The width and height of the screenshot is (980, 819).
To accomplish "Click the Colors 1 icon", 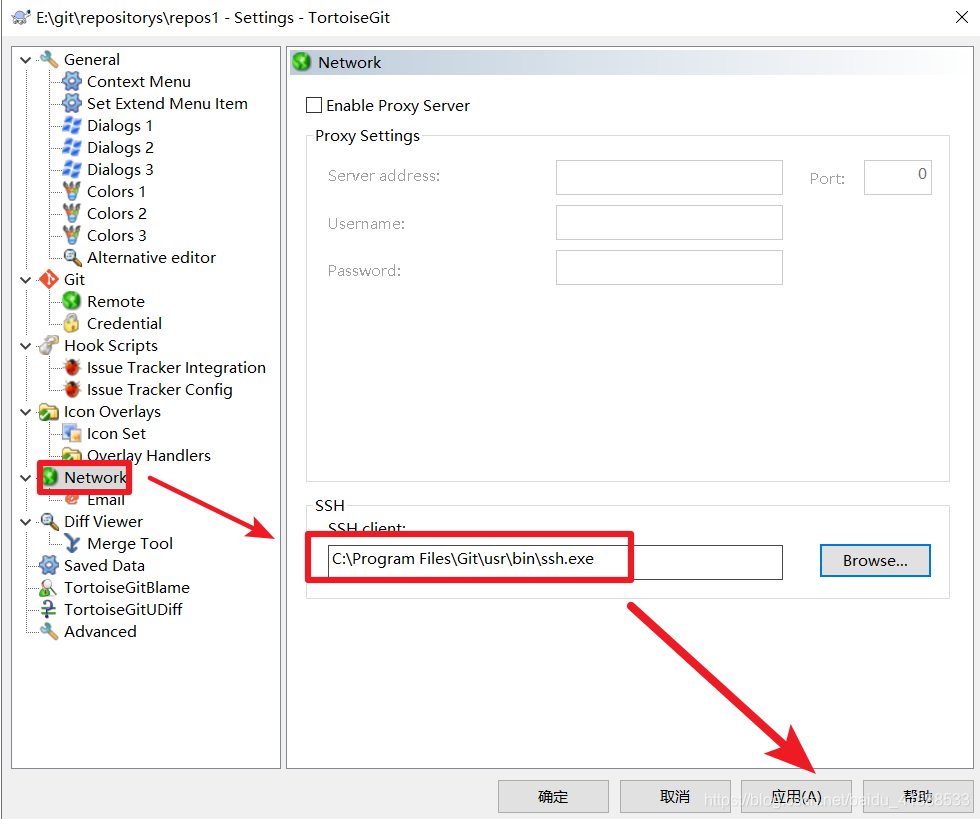I will click(72, 191).
